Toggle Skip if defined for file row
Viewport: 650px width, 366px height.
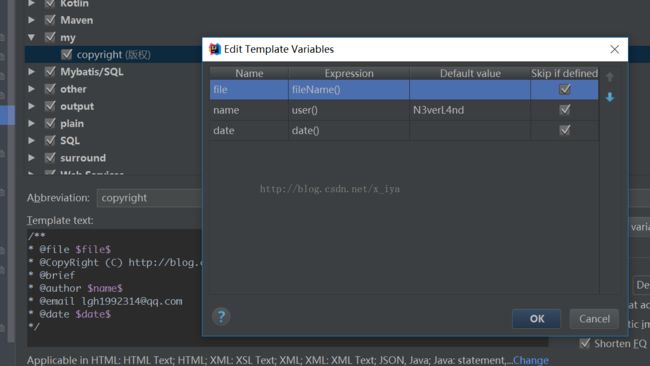pyautogui.click(x=565, y=89)
